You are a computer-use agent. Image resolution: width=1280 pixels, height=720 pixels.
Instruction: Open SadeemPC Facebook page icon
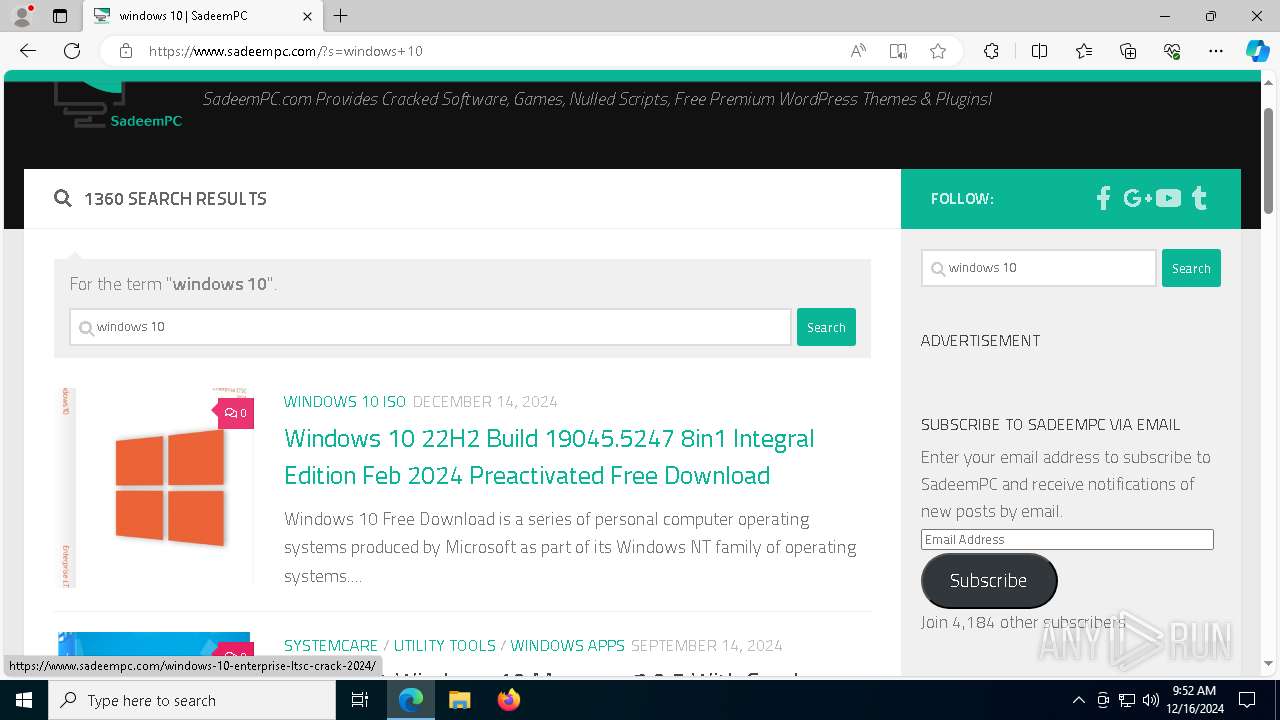1103,198
